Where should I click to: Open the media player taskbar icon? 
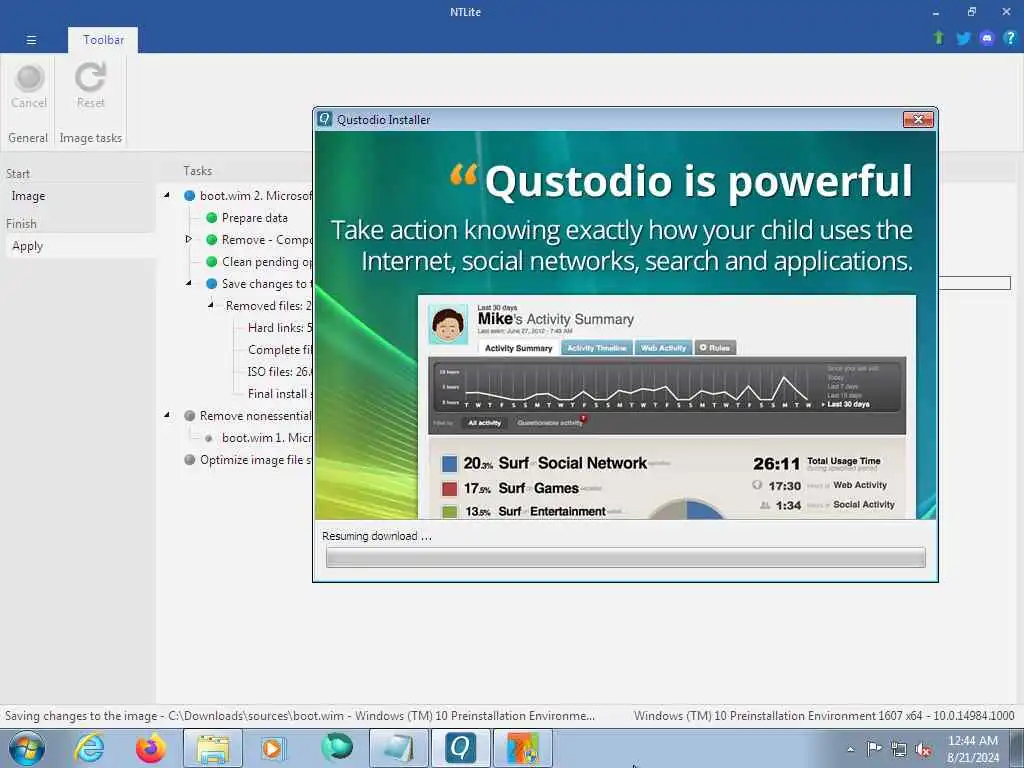point(273,748)
